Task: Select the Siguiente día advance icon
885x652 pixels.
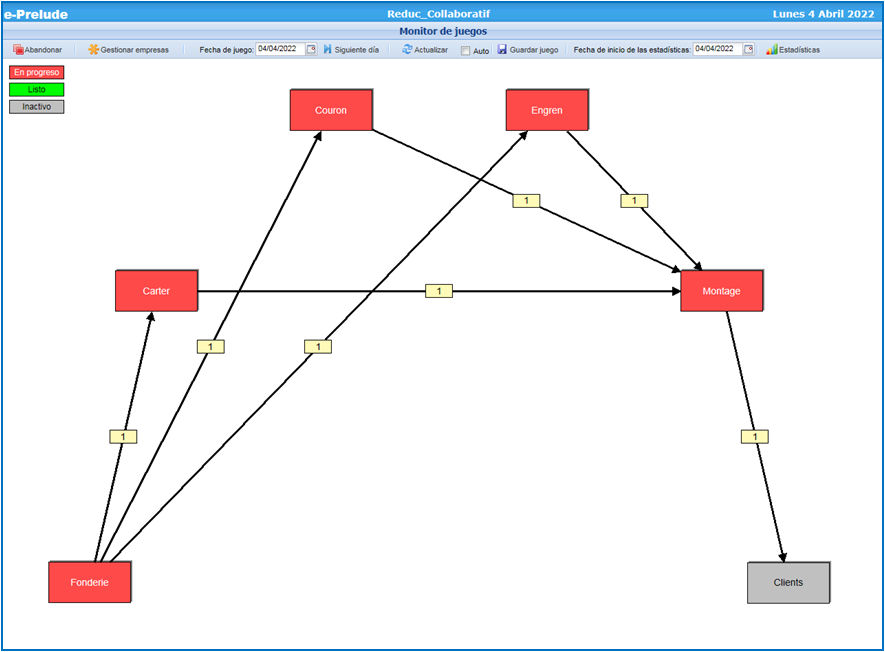Action: pos(328,49)
